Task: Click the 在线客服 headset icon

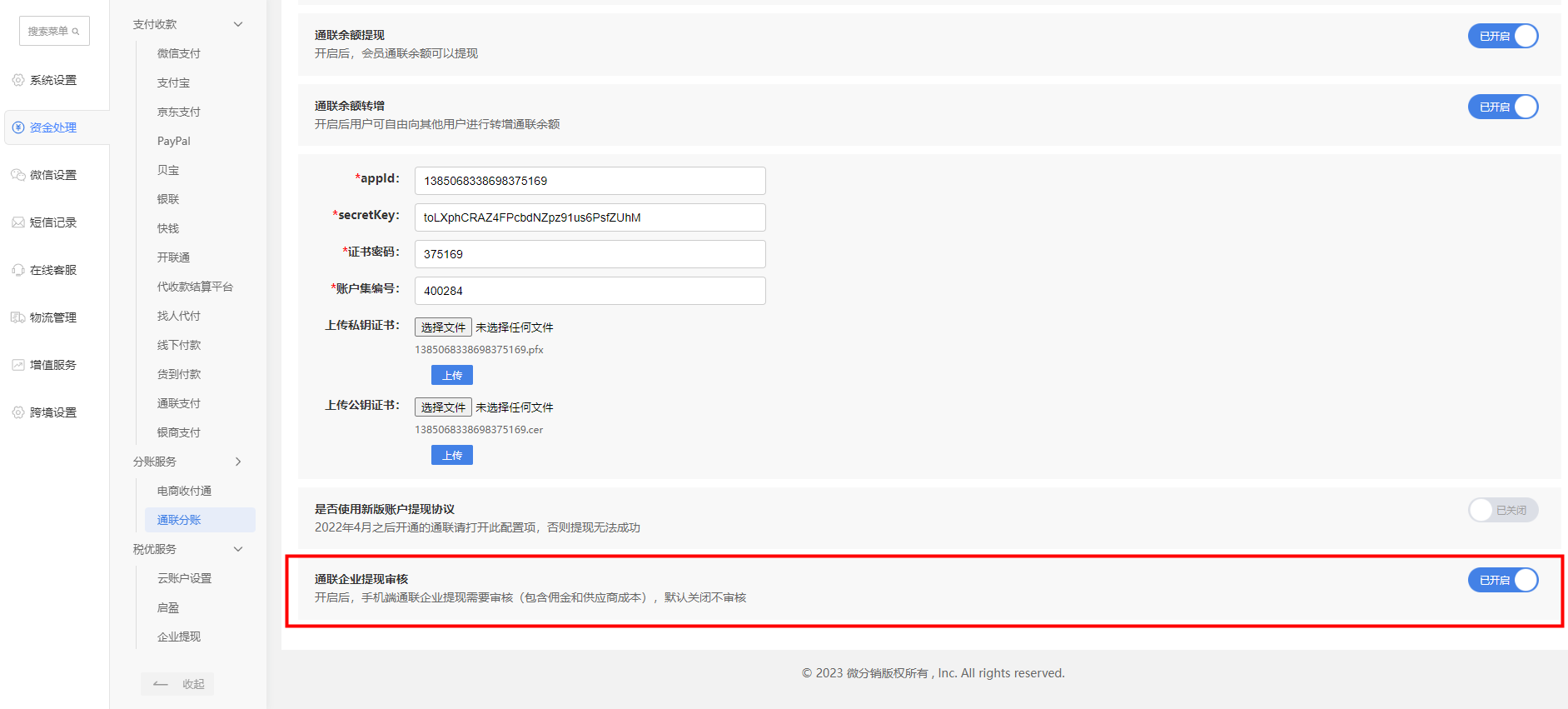Action: coord(18,270)
